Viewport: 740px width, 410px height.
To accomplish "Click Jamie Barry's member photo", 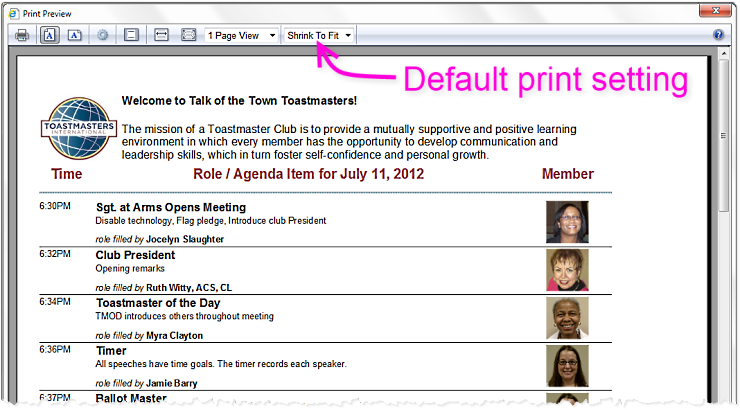I will pyautogui.click(x=566, y=366).
